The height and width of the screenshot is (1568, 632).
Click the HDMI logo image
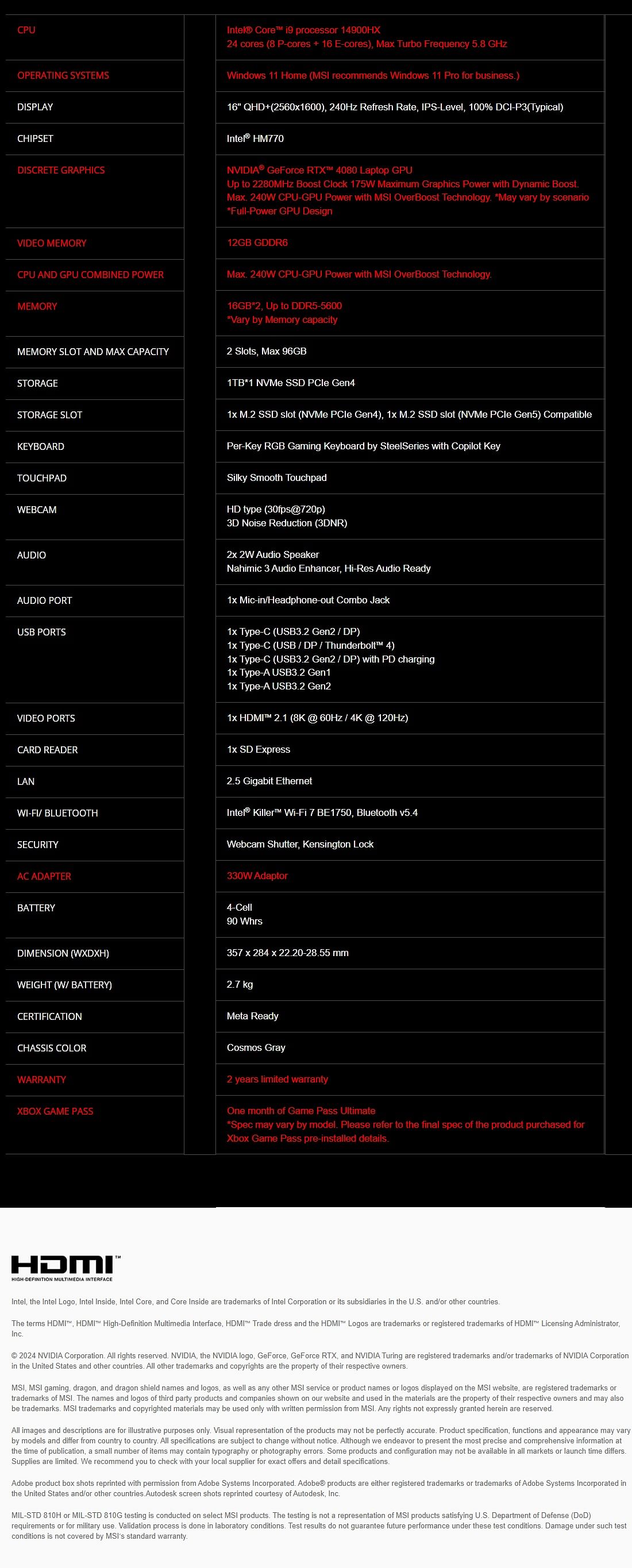point(65,1268)
